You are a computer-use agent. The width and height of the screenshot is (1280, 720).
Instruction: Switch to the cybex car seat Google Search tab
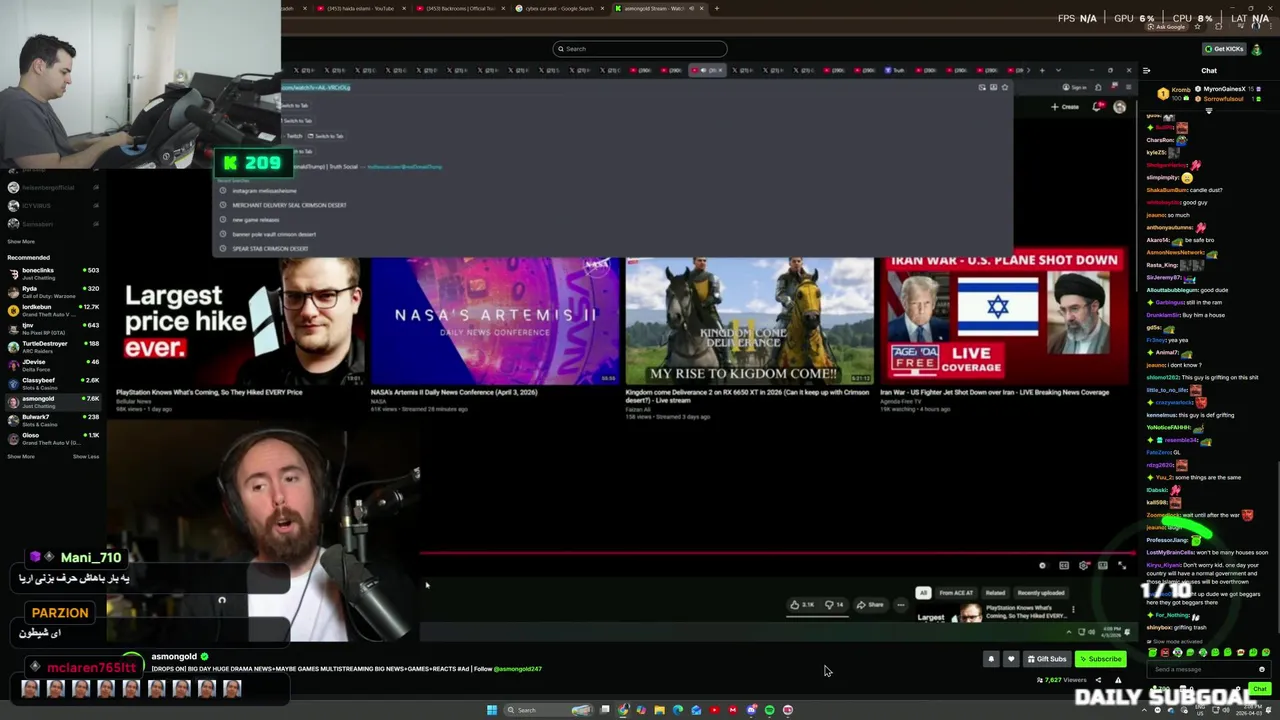click(560, 8)
